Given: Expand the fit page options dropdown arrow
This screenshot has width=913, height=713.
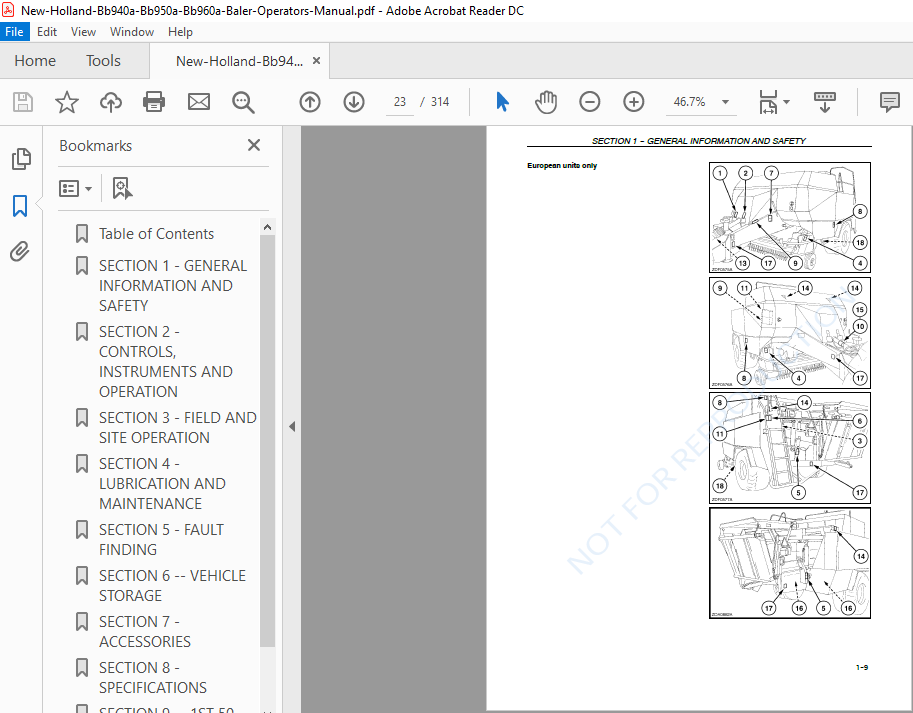Looking at the screenshot, I should (x=786, y=102).
